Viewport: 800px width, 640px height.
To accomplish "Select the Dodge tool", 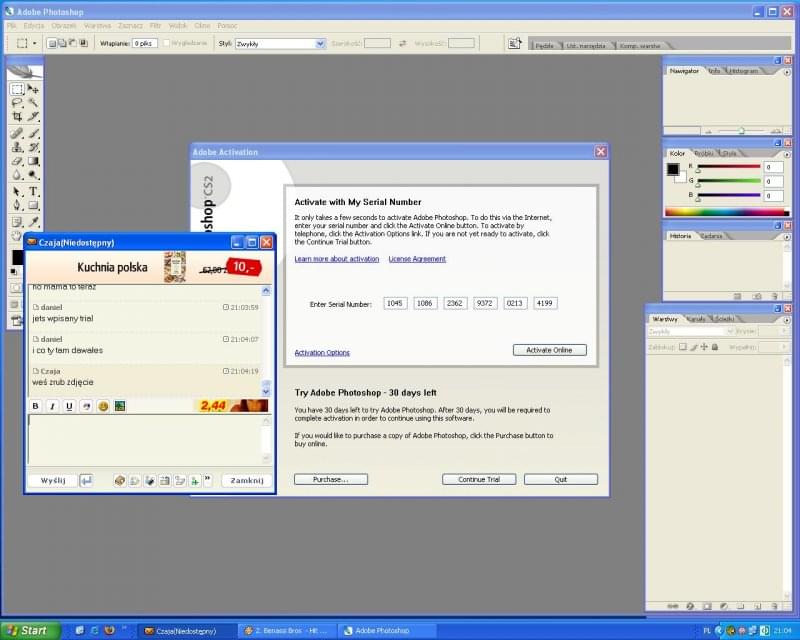I will (33, 175).
